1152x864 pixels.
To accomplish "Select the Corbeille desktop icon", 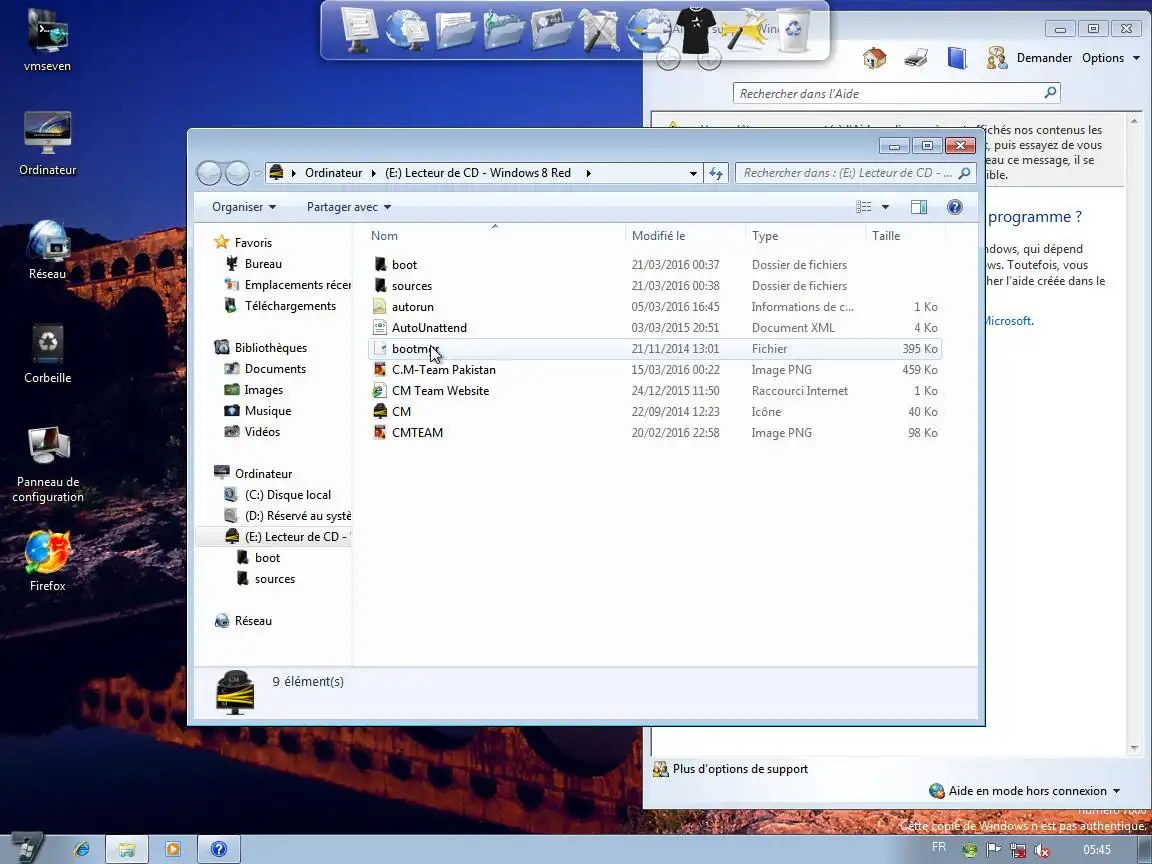I will [x=47, y=354].
